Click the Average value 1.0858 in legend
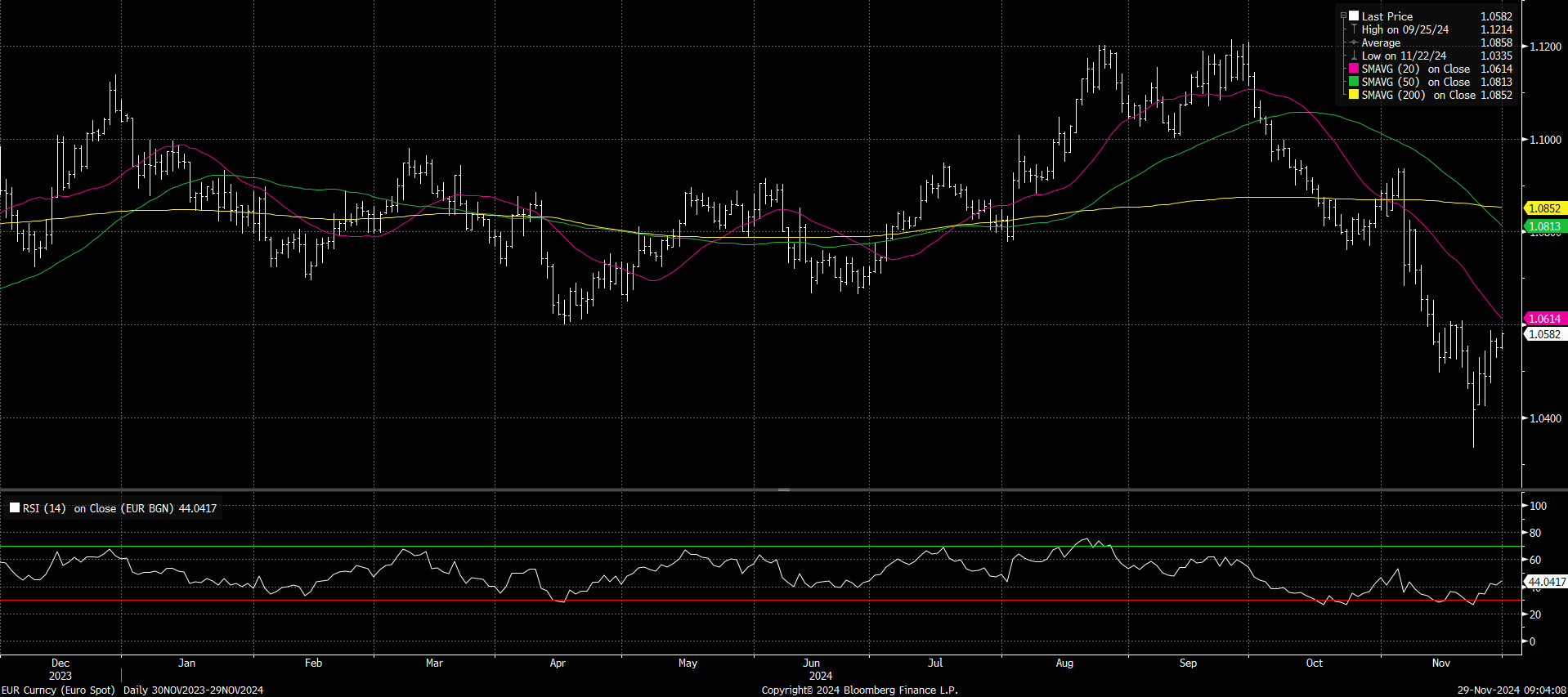The height and width of the screenshot is (697, 1568). pos(1496,42)
